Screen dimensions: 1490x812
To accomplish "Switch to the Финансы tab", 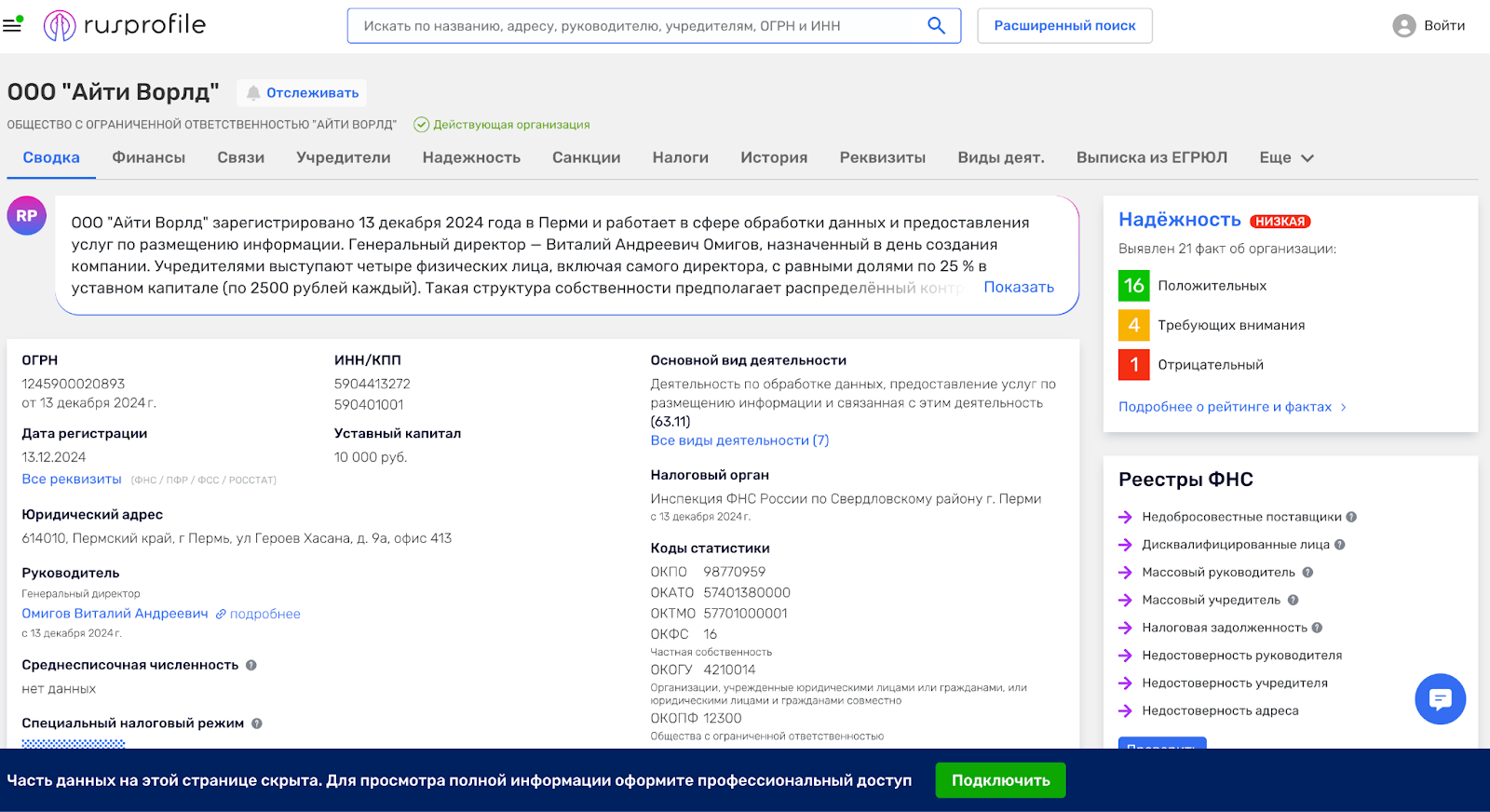I will (149, 158).
